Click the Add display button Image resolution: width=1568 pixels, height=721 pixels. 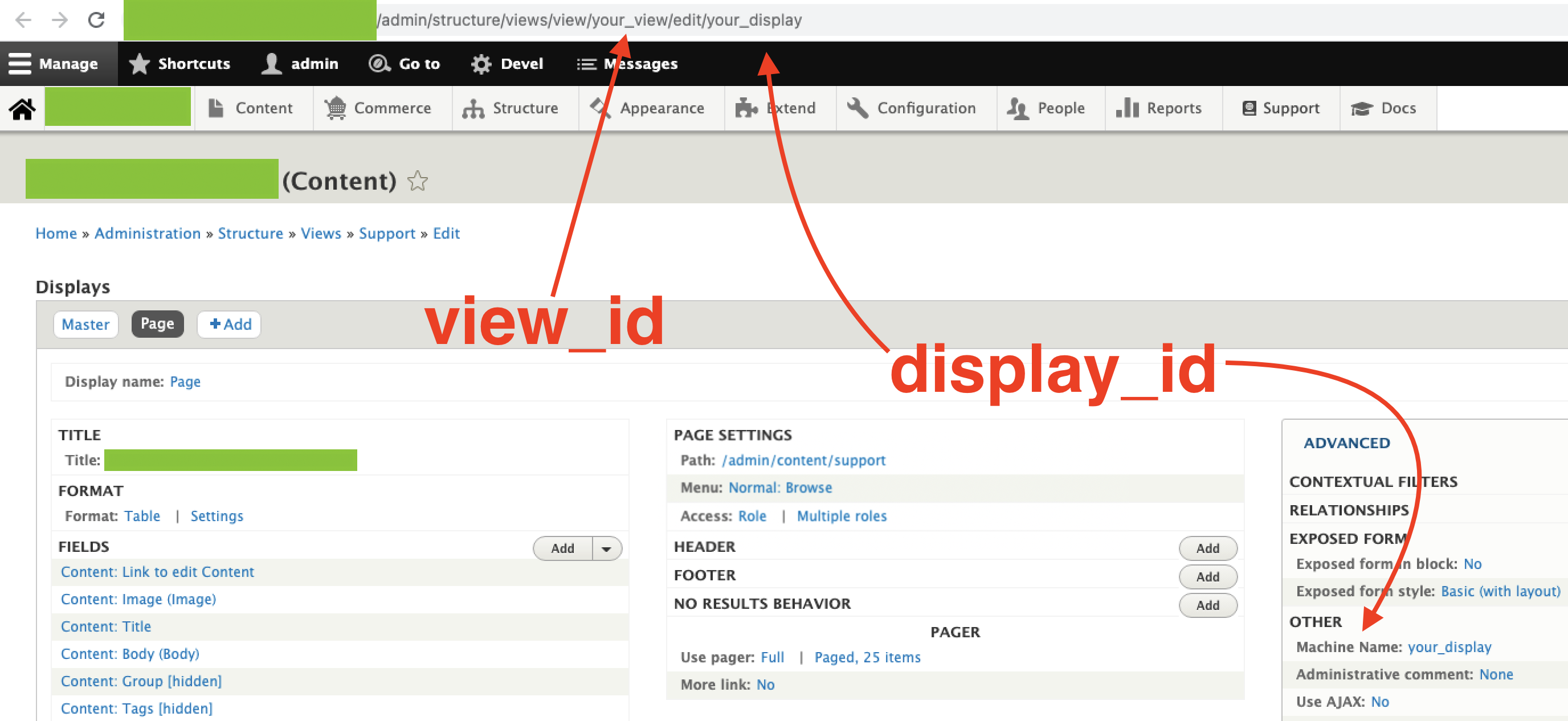pos(230,324)
